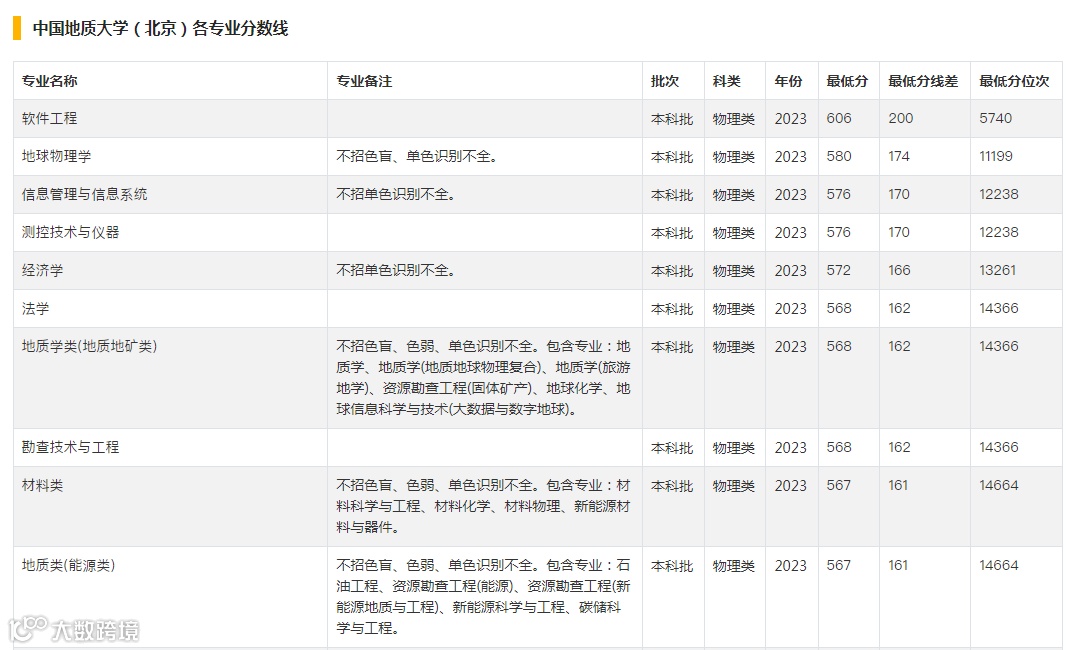Click the 572 score in 经济学 row
This screenshot has height=650, width=1068.
coord(839,270)
